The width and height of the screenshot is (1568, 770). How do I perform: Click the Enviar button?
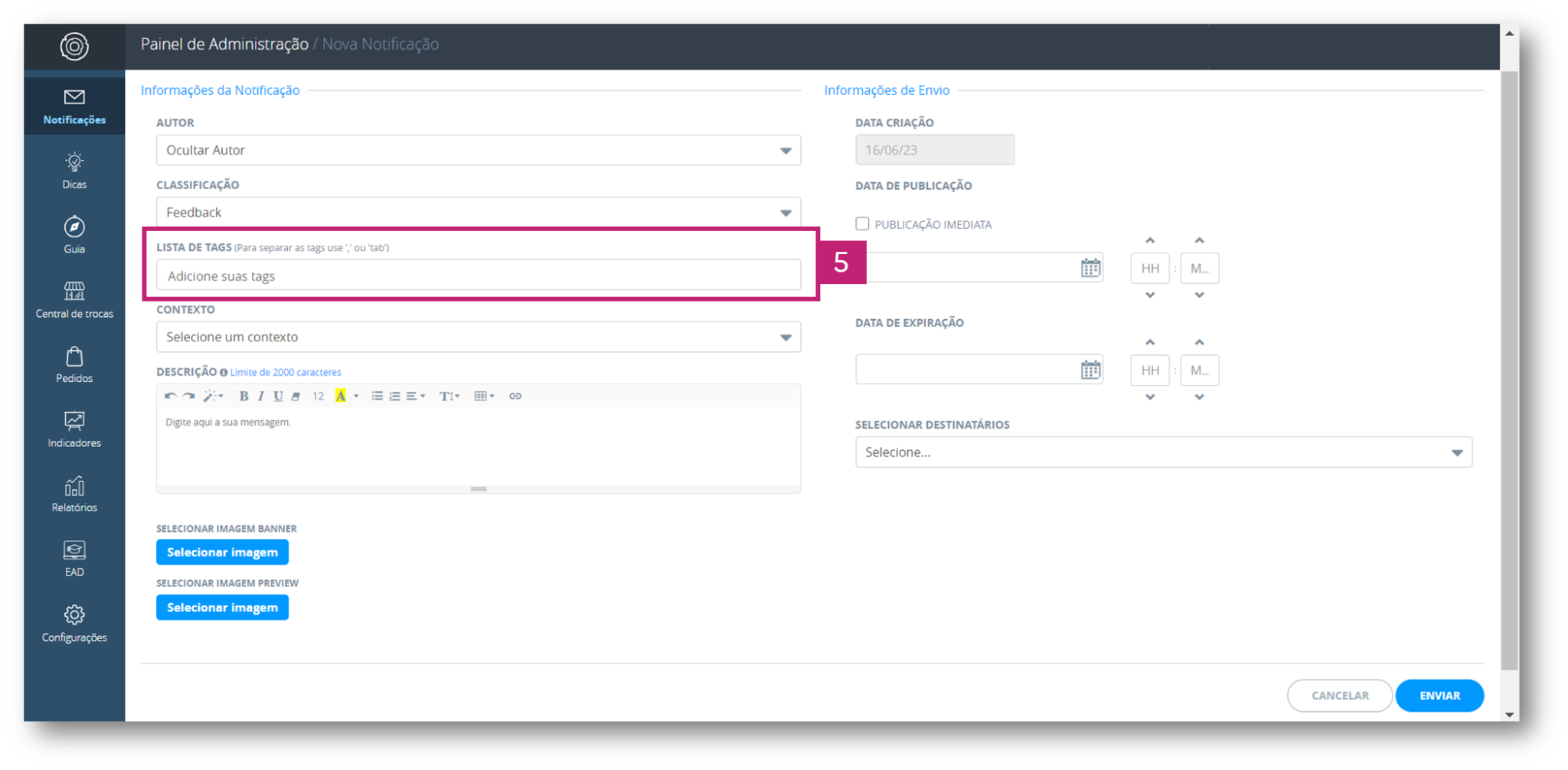(1439, 696)
